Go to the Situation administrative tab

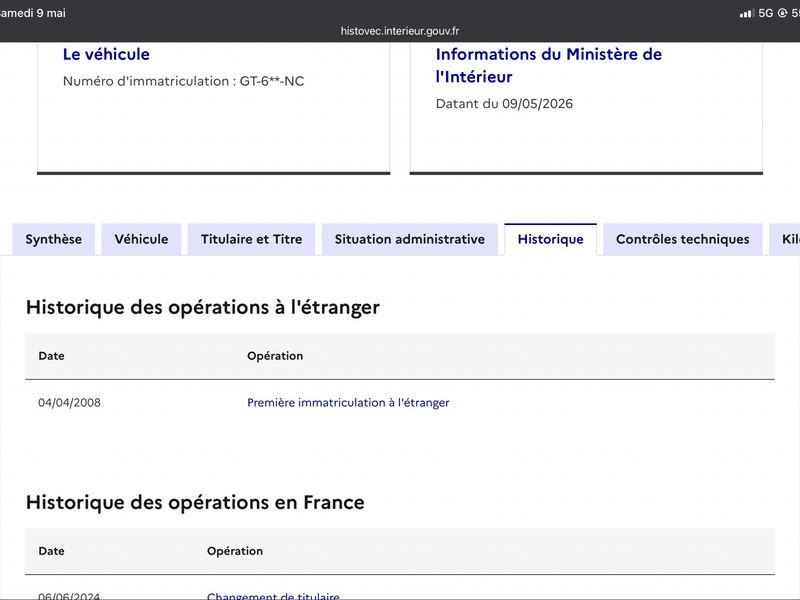[410, 239]
